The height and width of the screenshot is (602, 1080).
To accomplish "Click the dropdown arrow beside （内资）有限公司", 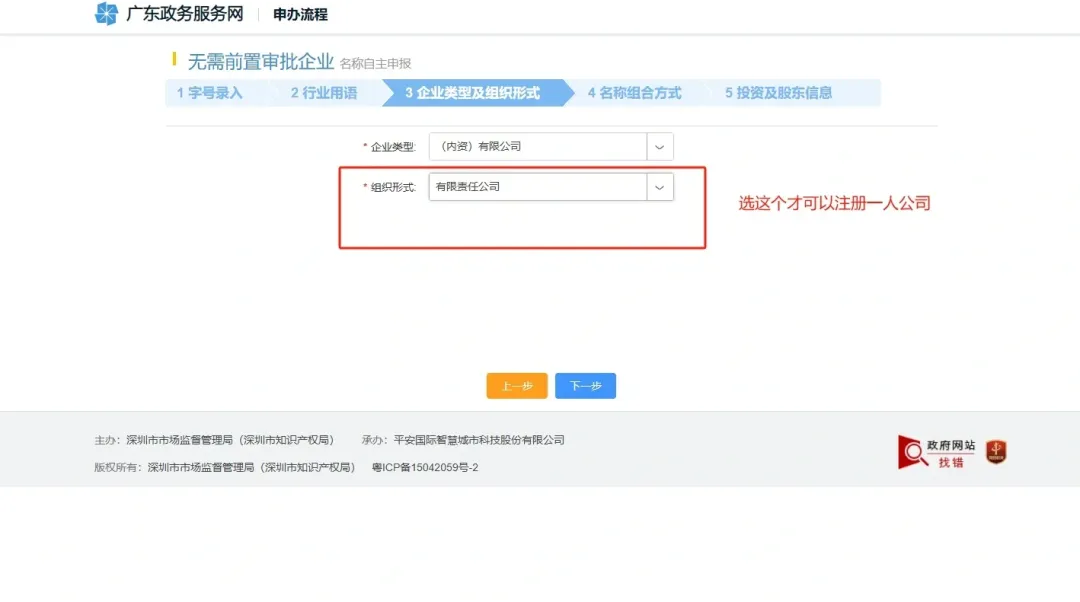I will tap(661, 146).
